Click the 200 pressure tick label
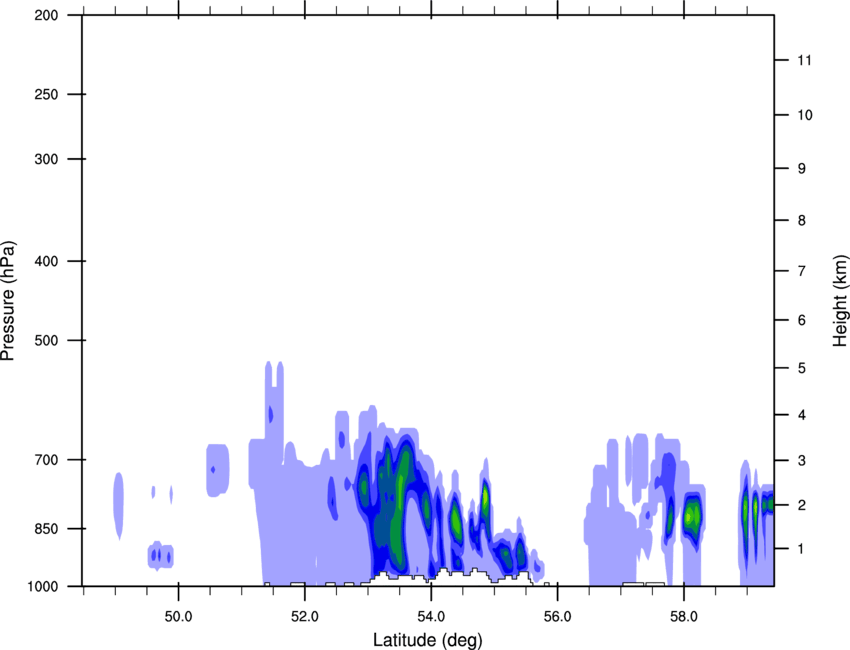The height and width of the screenshot is (650, 850). tap(46, 15)
